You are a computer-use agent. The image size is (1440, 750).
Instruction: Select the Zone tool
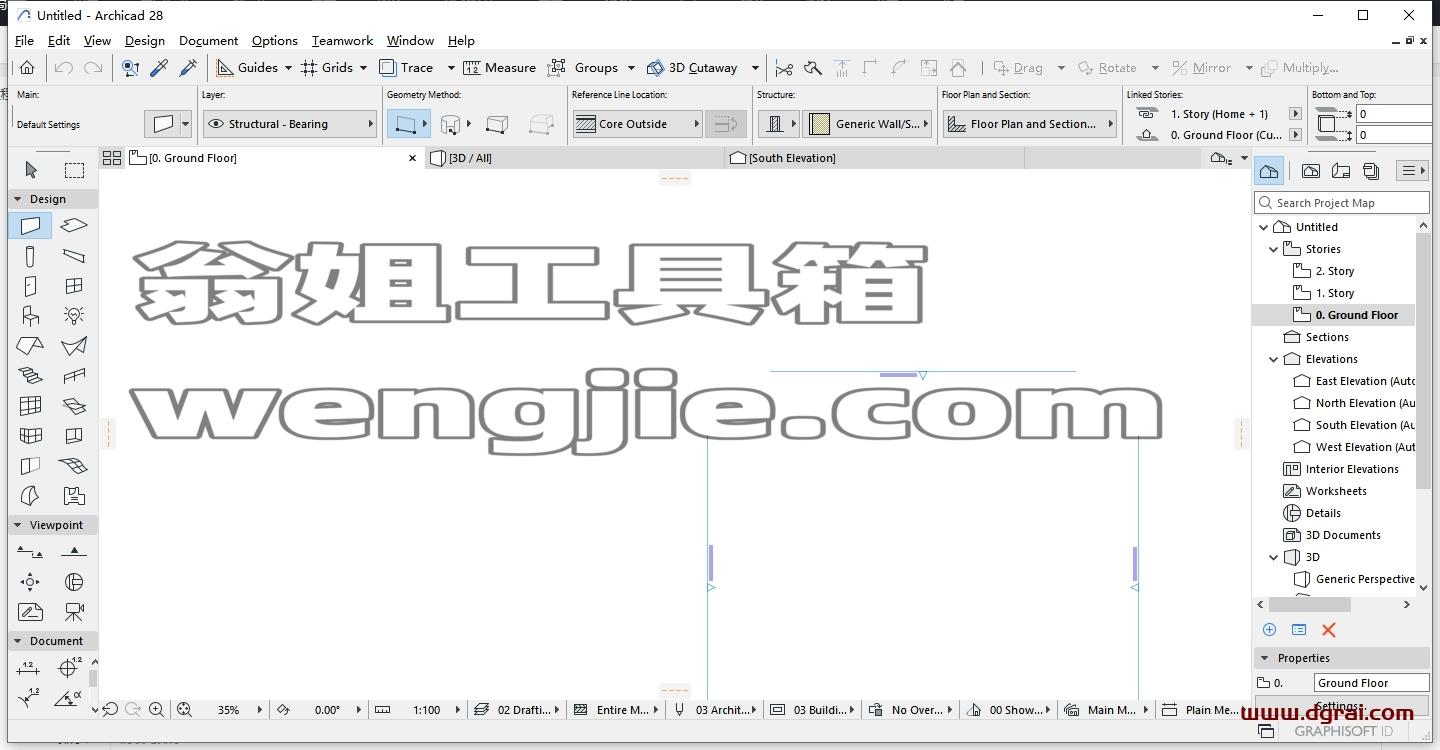[74, 496]
